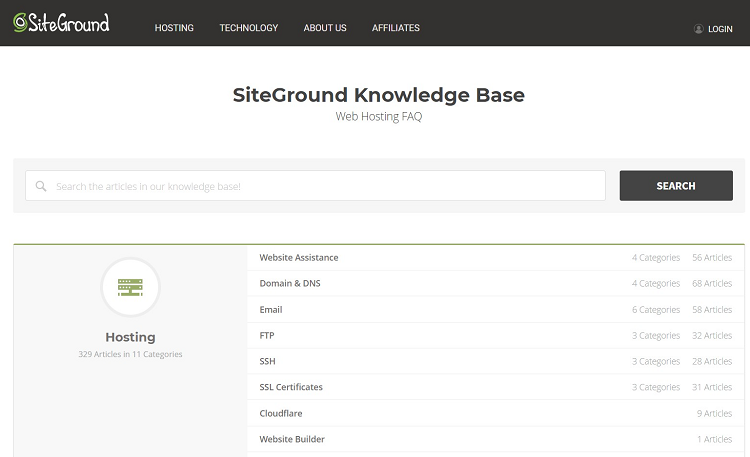This screenshot has height=457, width=750.
Task: Click the SiteGround logo
Action: [61, 22]
